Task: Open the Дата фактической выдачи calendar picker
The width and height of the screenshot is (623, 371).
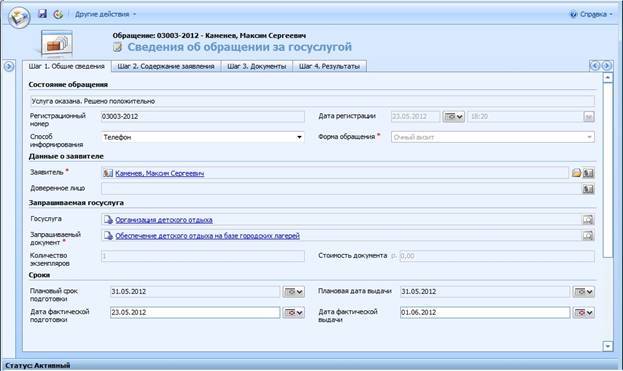Action: [584, 313]
